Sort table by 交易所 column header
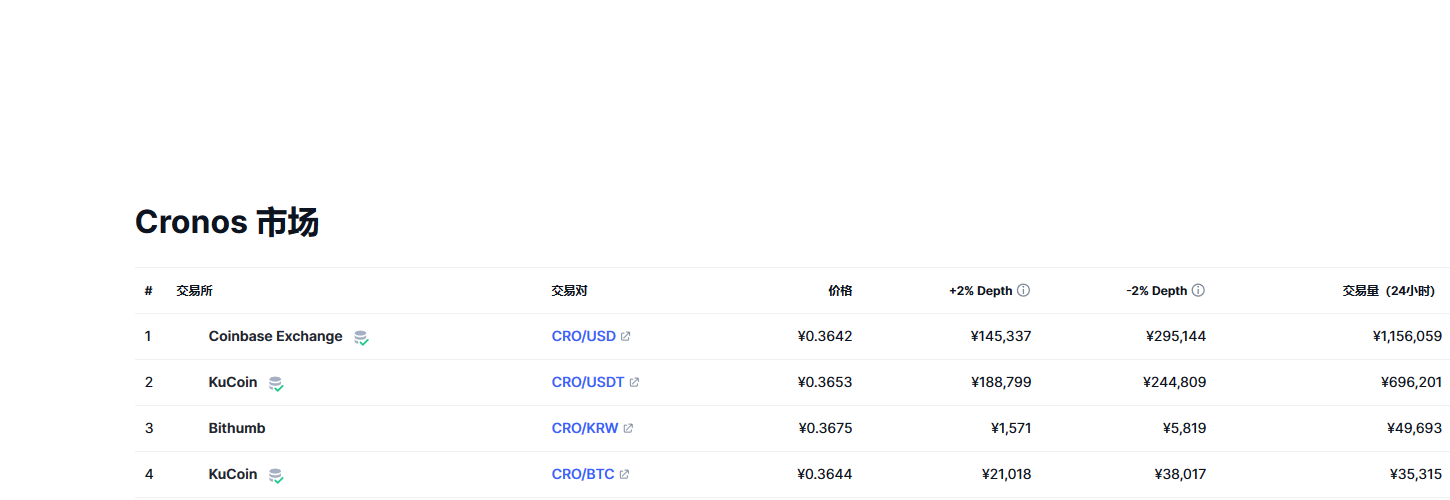1450x500 pixels. 194,291
